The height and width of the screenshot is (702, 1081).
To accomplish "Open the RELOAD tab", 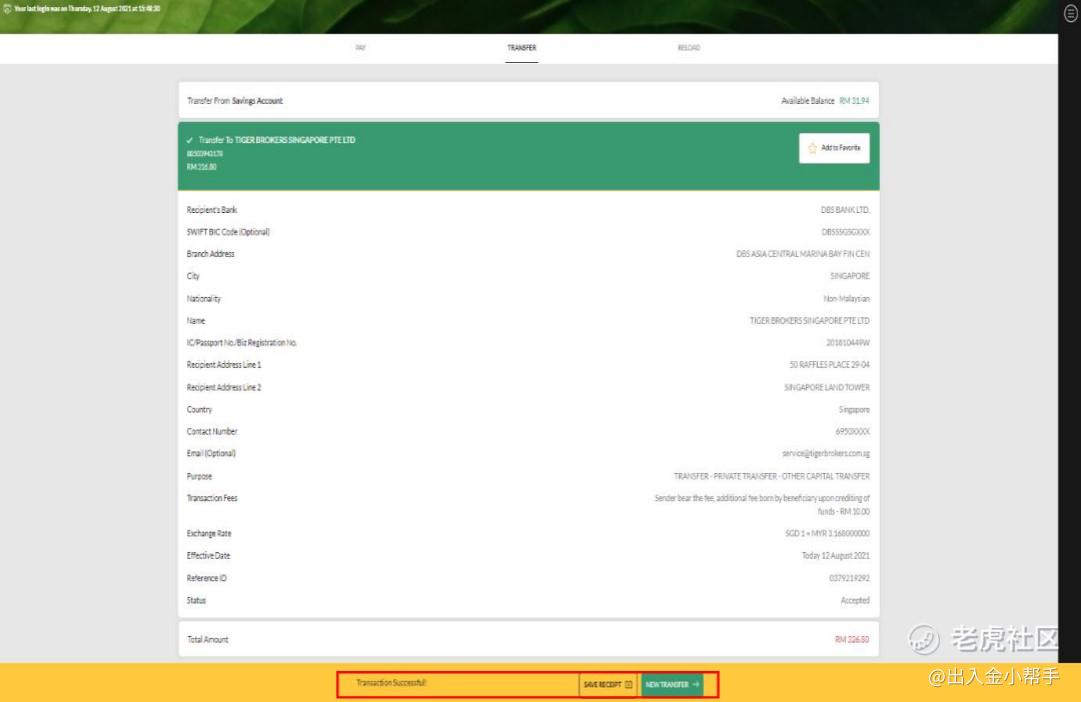I will [x=689, y=48].
